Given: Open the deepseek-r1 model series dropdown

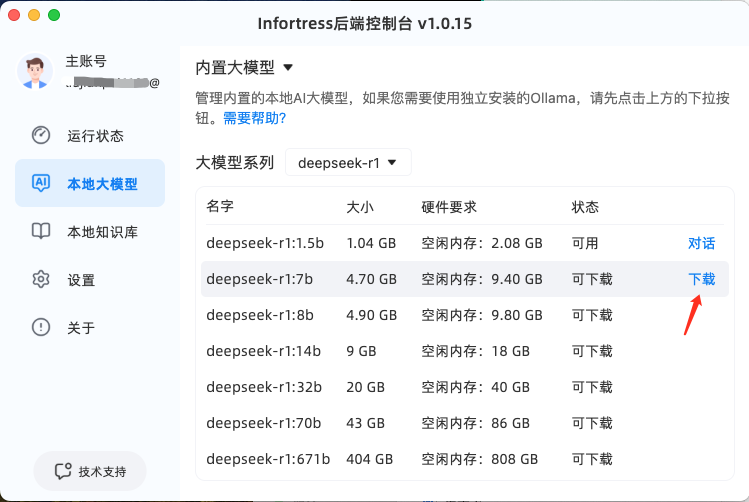Looking at the screenshot, I should (x=348, y=162).
